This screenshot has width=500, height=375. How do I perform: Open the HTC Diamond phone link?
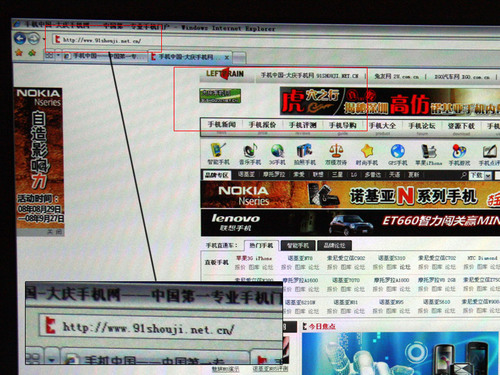[x=482, y=258]
